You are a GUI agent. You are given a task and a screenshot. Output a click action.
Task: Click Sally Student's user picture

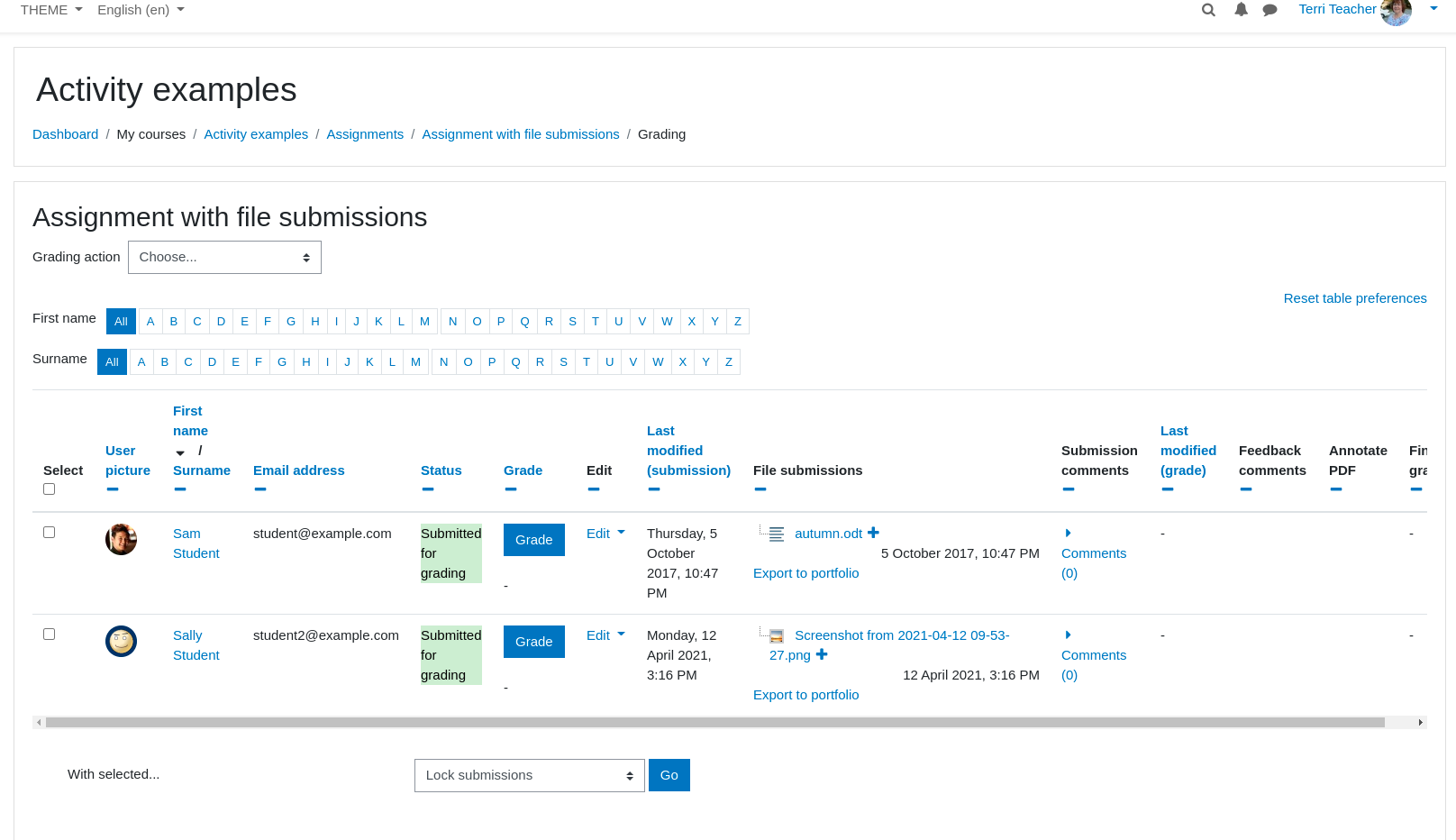(x=121, y=641)
